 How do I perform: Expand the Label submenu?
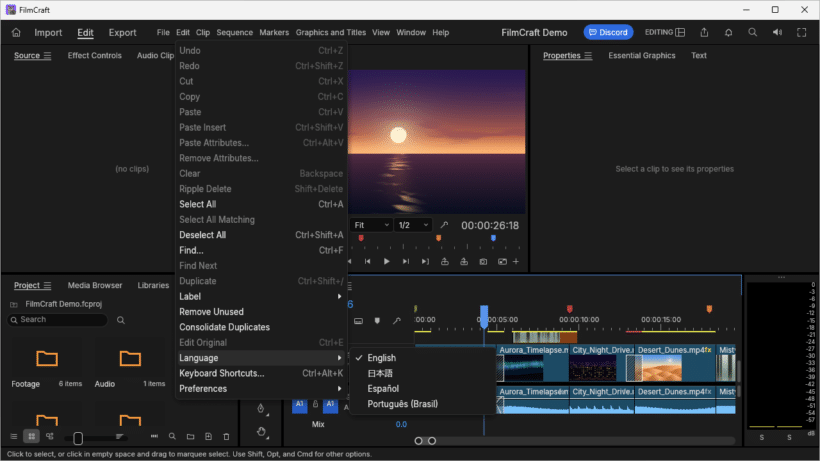[x=261, y=296]
